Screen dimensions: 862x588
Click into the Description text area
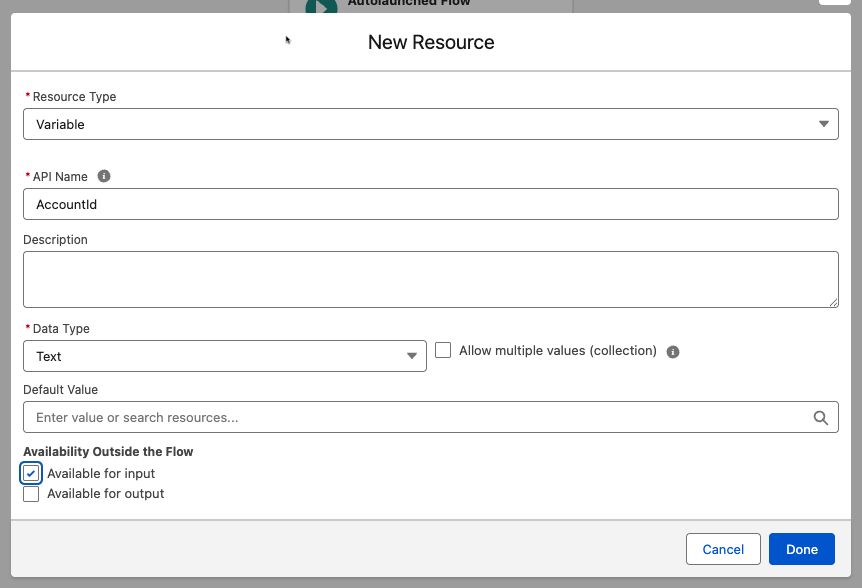click(430, 279)
